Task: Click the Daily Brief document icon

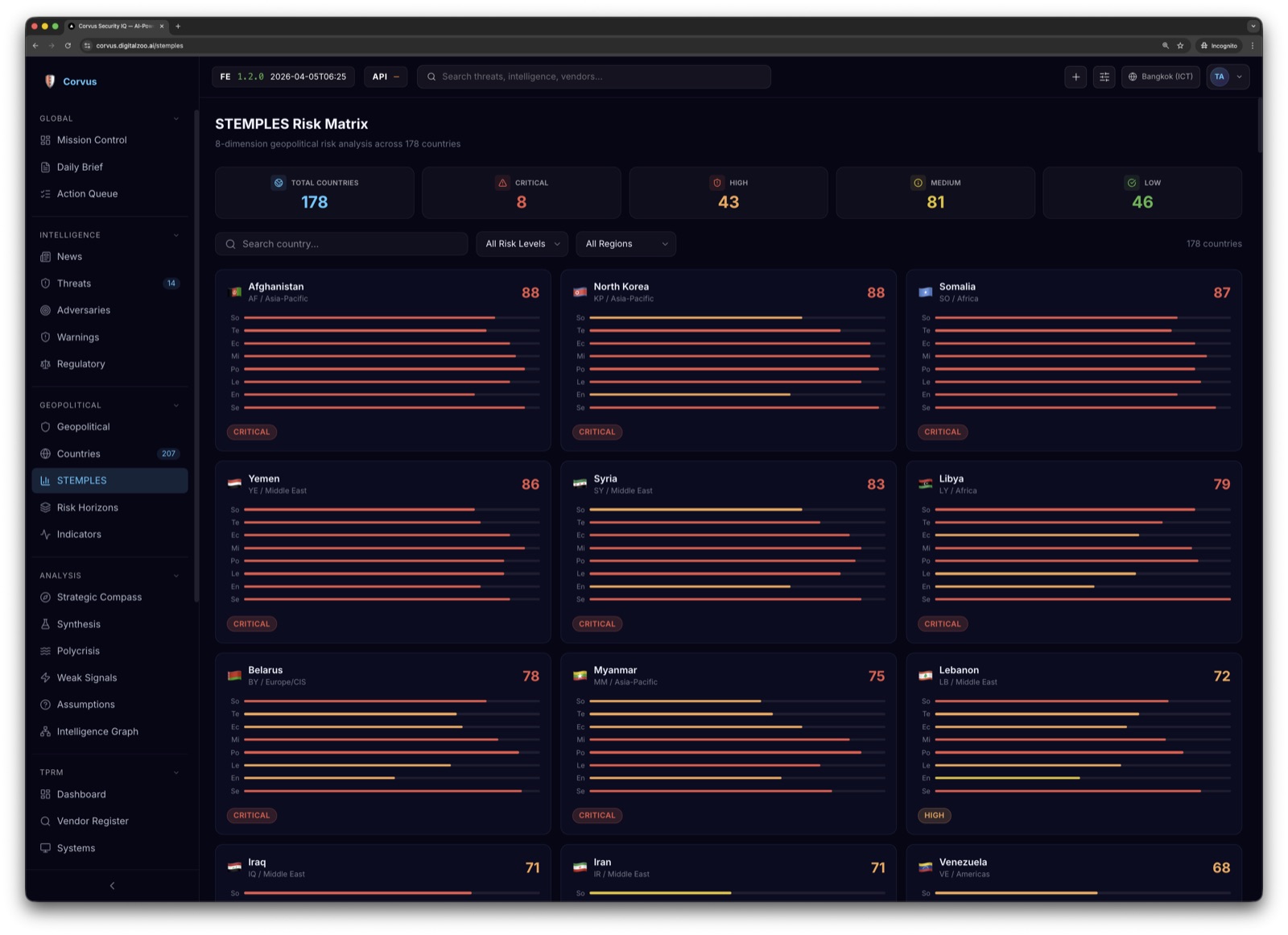Action: tap(45, 168)
